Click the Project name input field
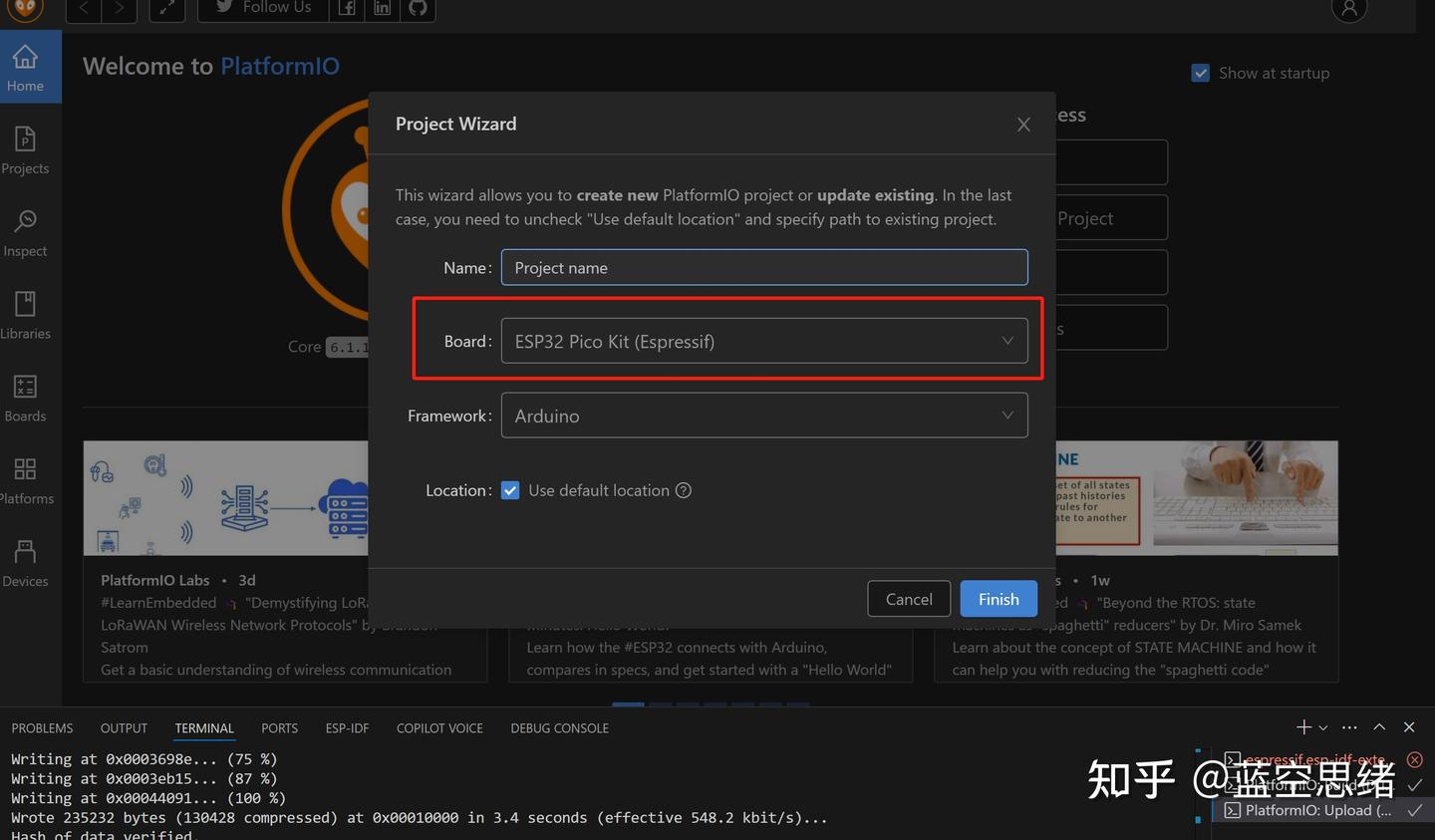1435x840 pixels. pos(764,267)
